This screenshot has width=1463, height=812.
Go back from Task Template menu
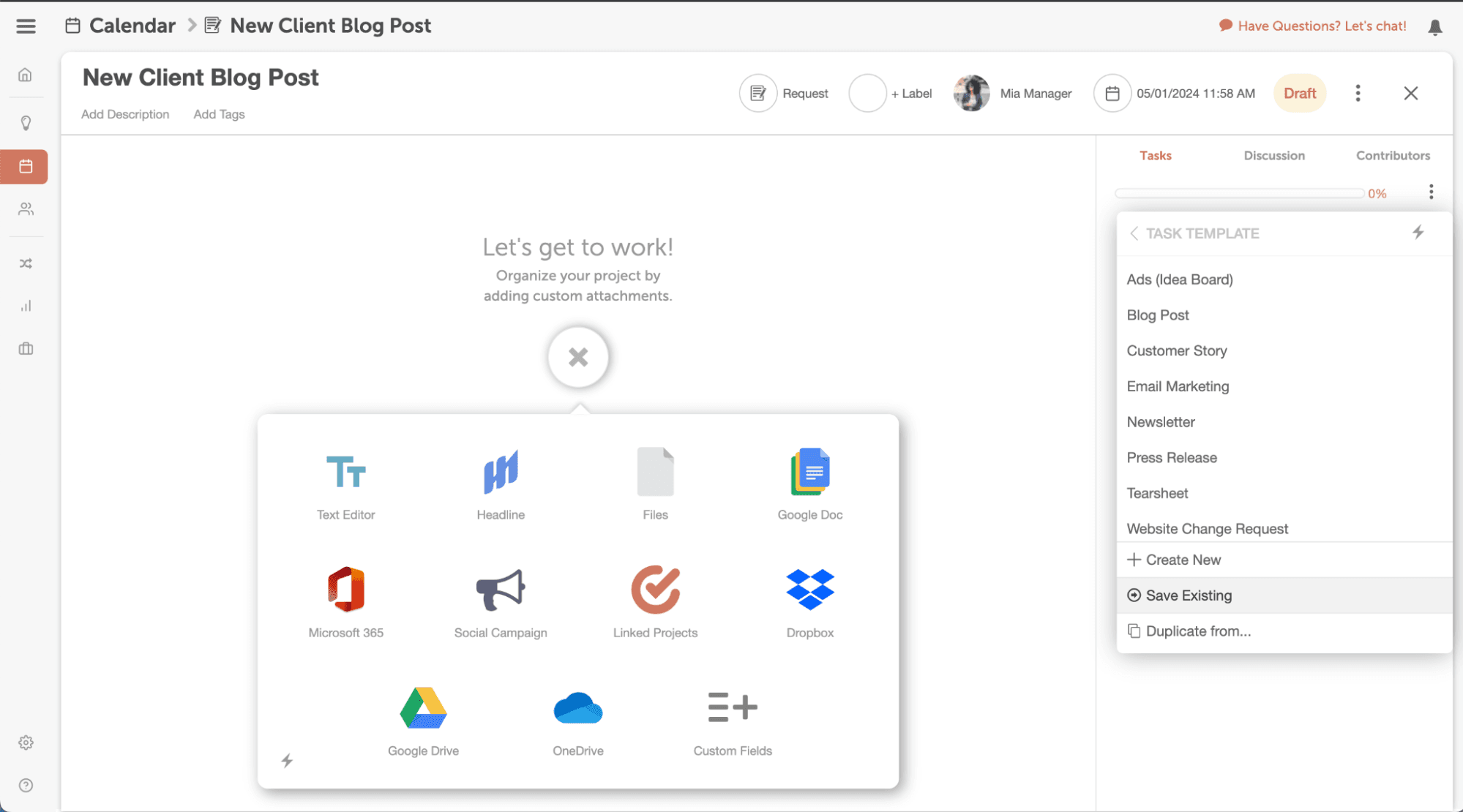[1134, 233]
